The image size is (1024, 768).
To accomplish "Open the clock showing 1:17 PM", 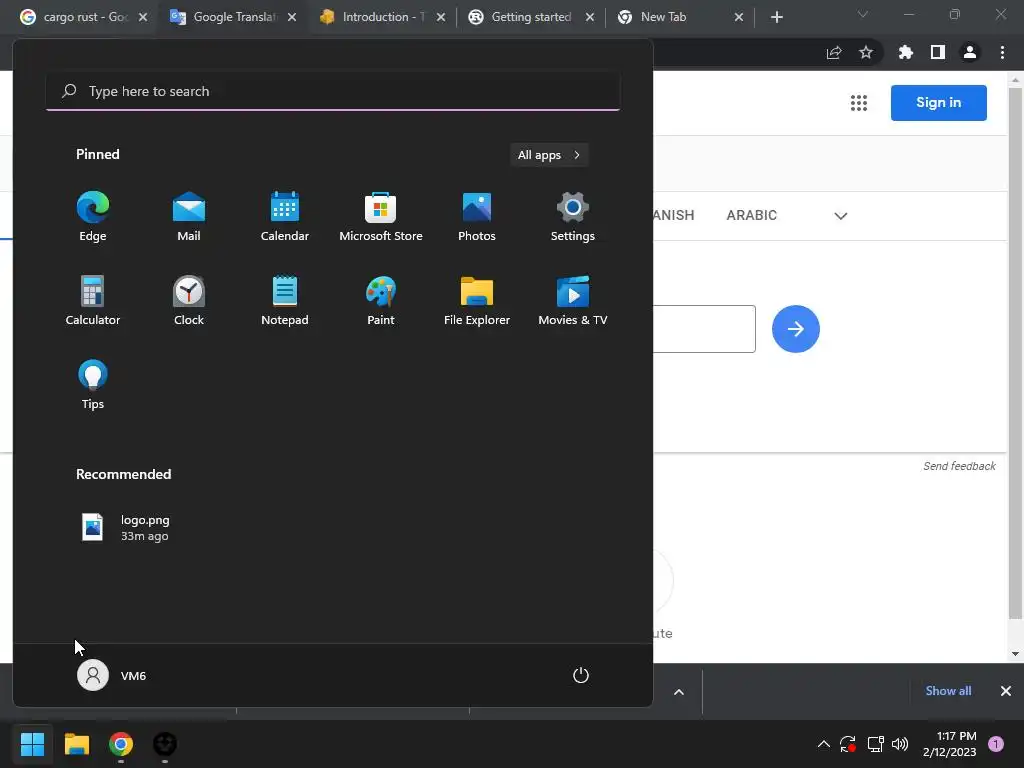I will (x=950, y=744).
